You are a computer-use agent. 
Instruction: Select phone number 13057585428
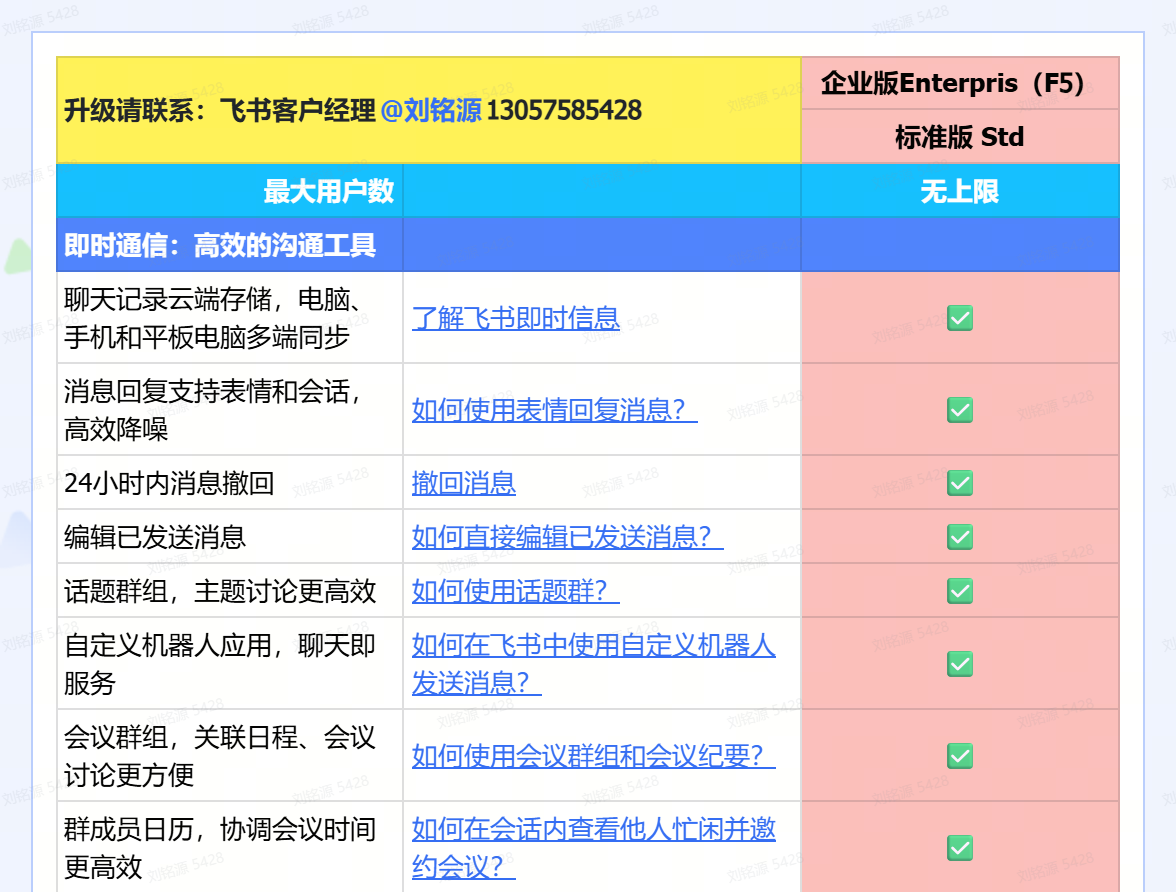[x=564, y=110]
